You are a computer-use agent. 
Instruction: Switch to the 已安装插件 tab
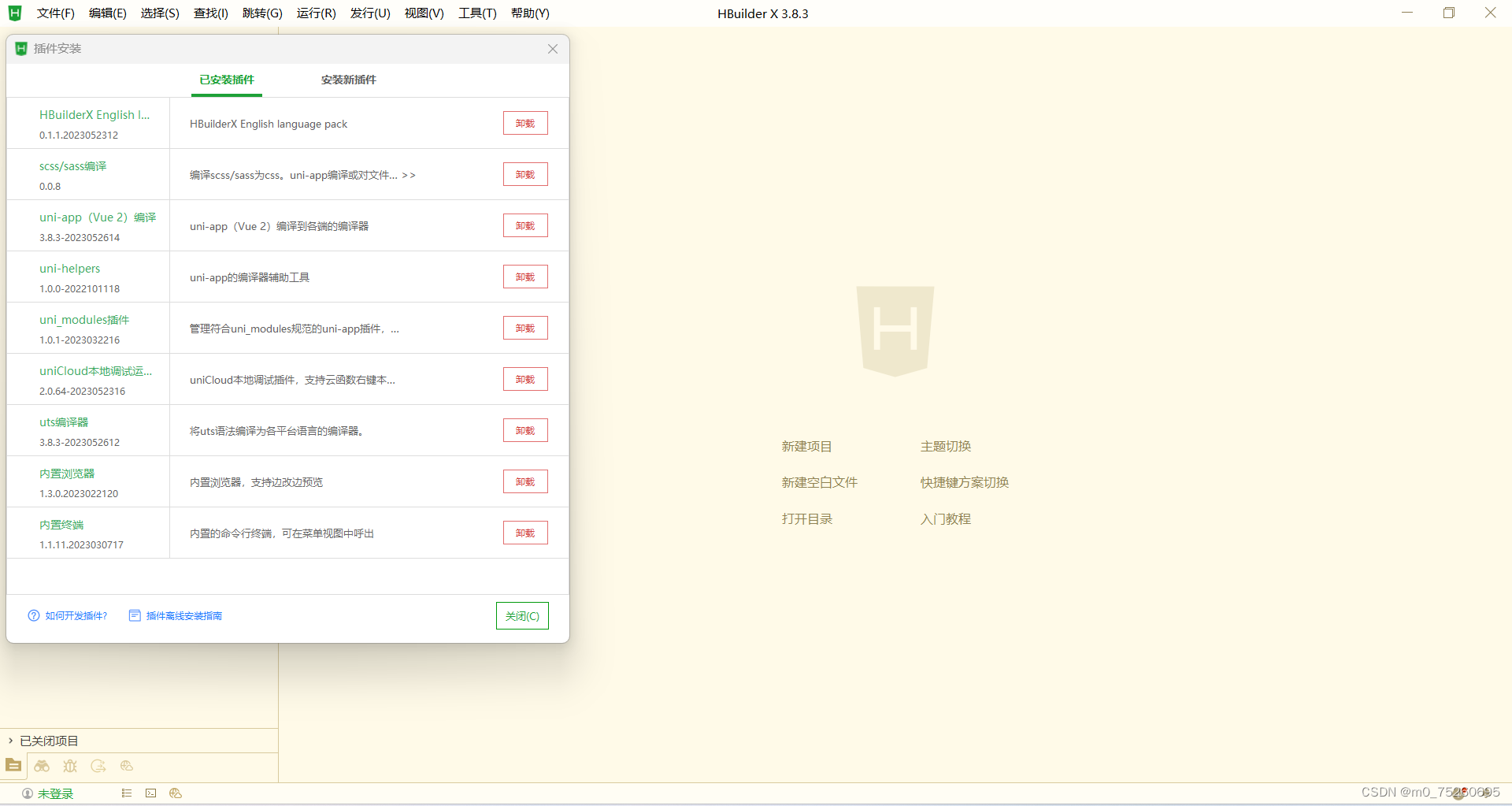[x=227, y=80]
